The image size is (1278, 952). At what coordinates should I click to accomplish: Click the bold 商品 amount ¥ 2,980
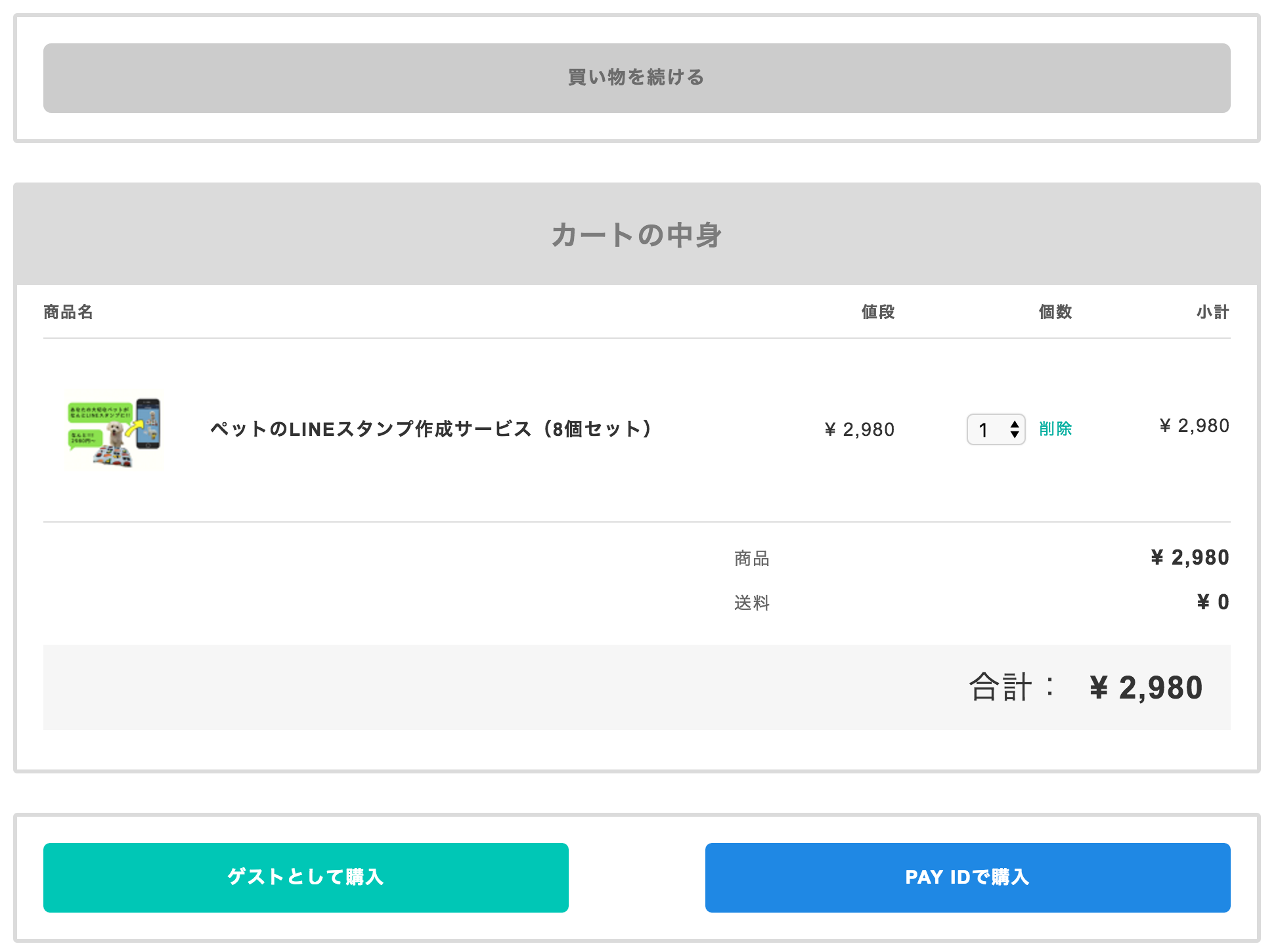[x=1190, y=557]
